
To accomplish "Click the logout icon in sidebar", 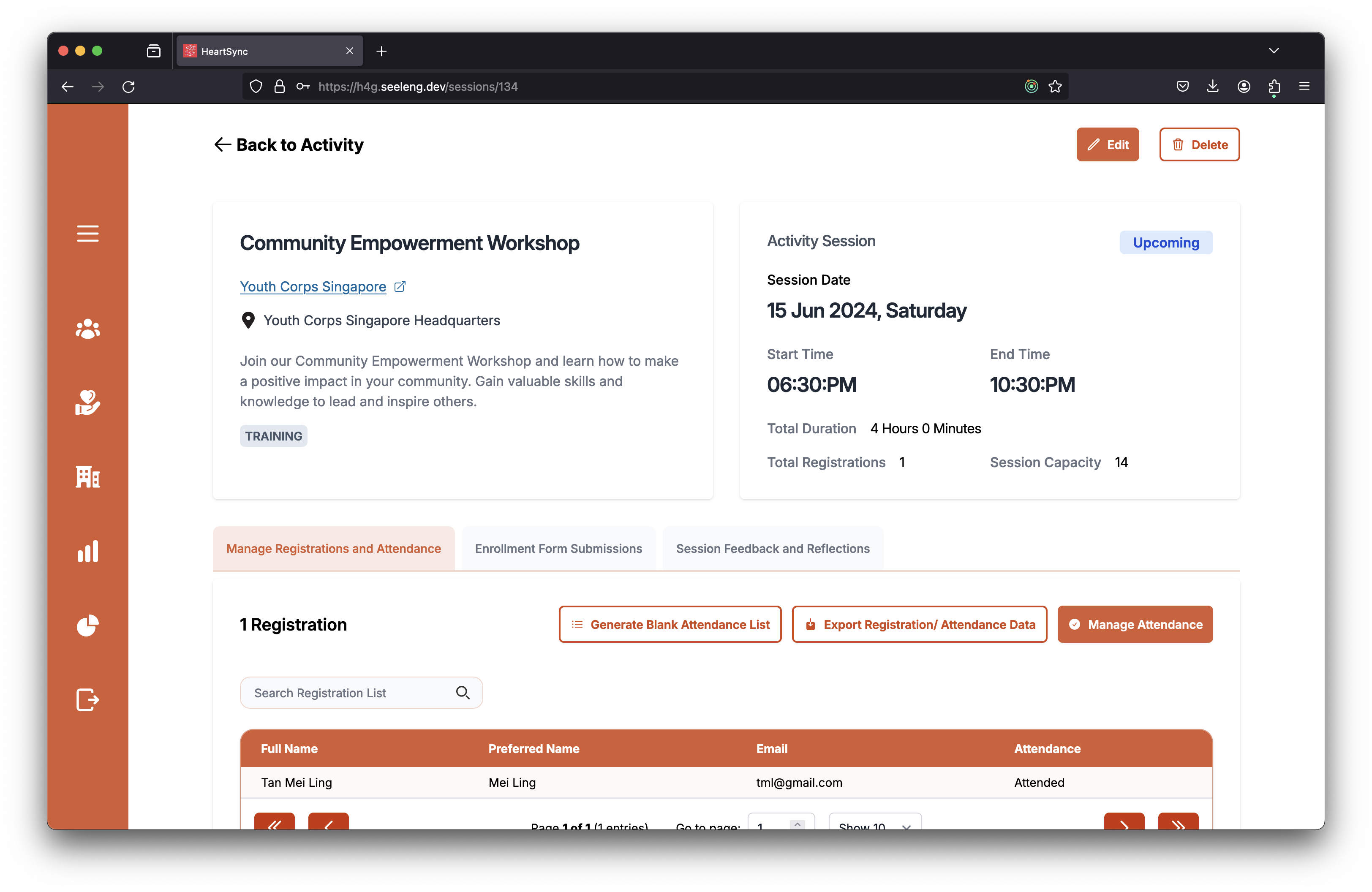I will (87, 699).
